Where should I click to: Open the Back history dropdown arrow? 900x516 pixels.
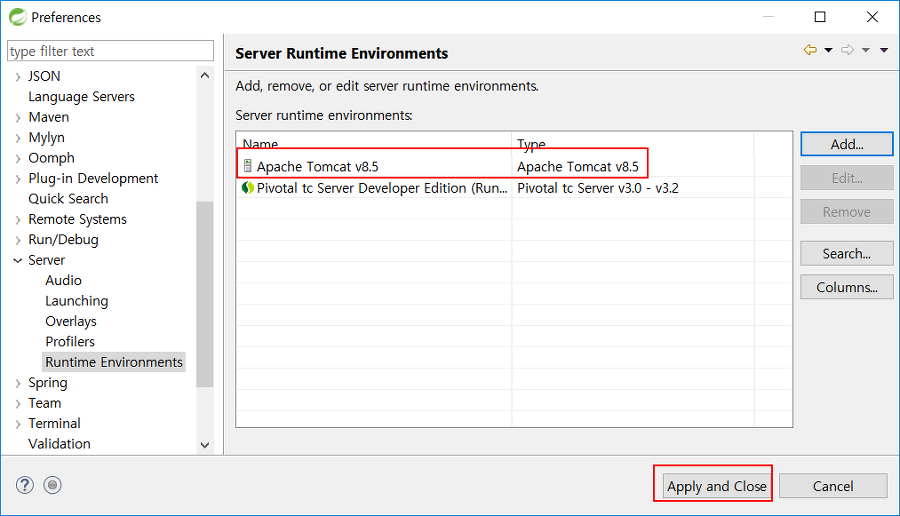coord(828,51)
